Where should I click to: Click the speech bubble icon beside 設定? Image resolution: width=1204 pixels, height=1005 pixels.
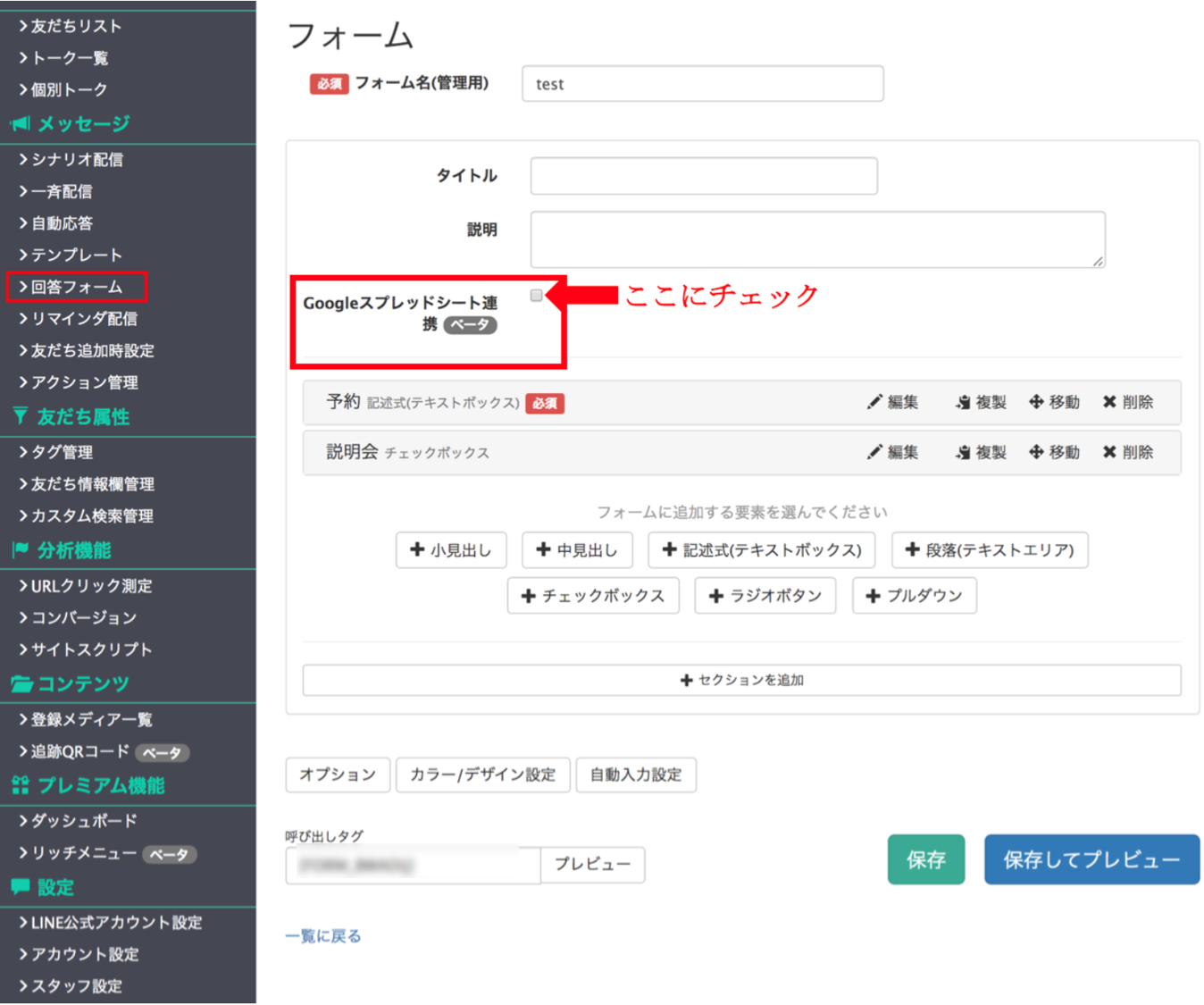(x=21, y=886)
